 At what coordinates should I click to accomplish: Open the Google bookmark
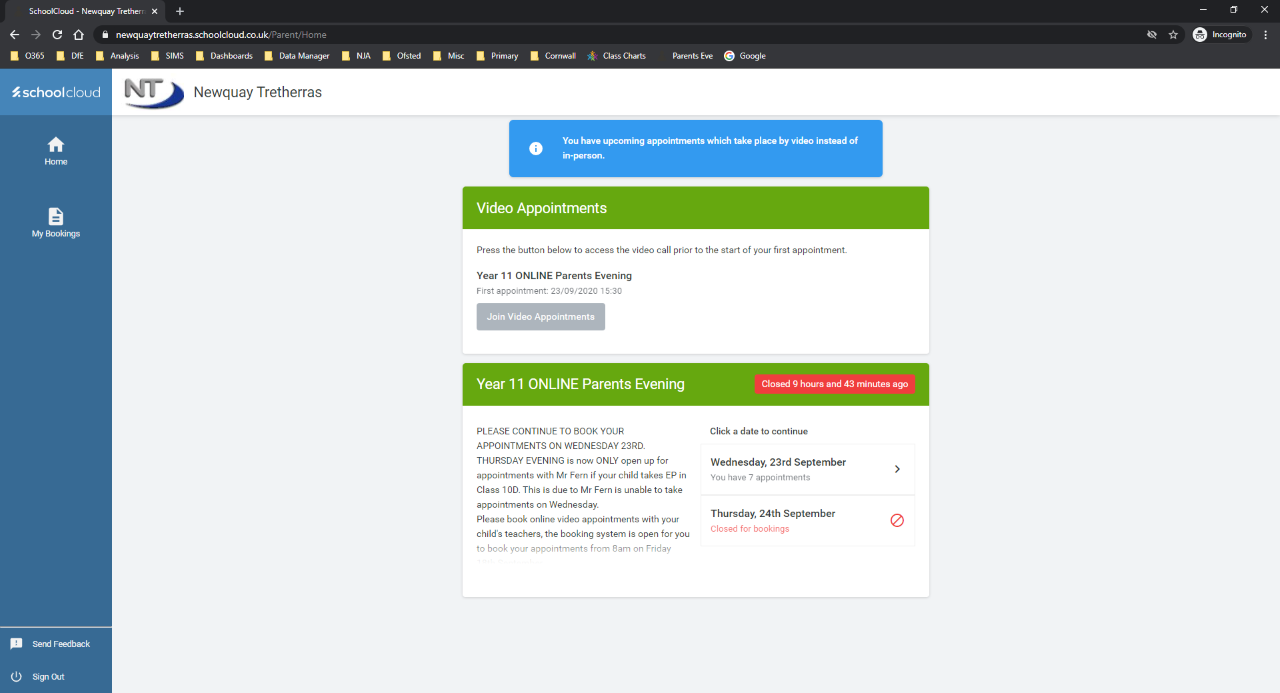coord(745,56)
